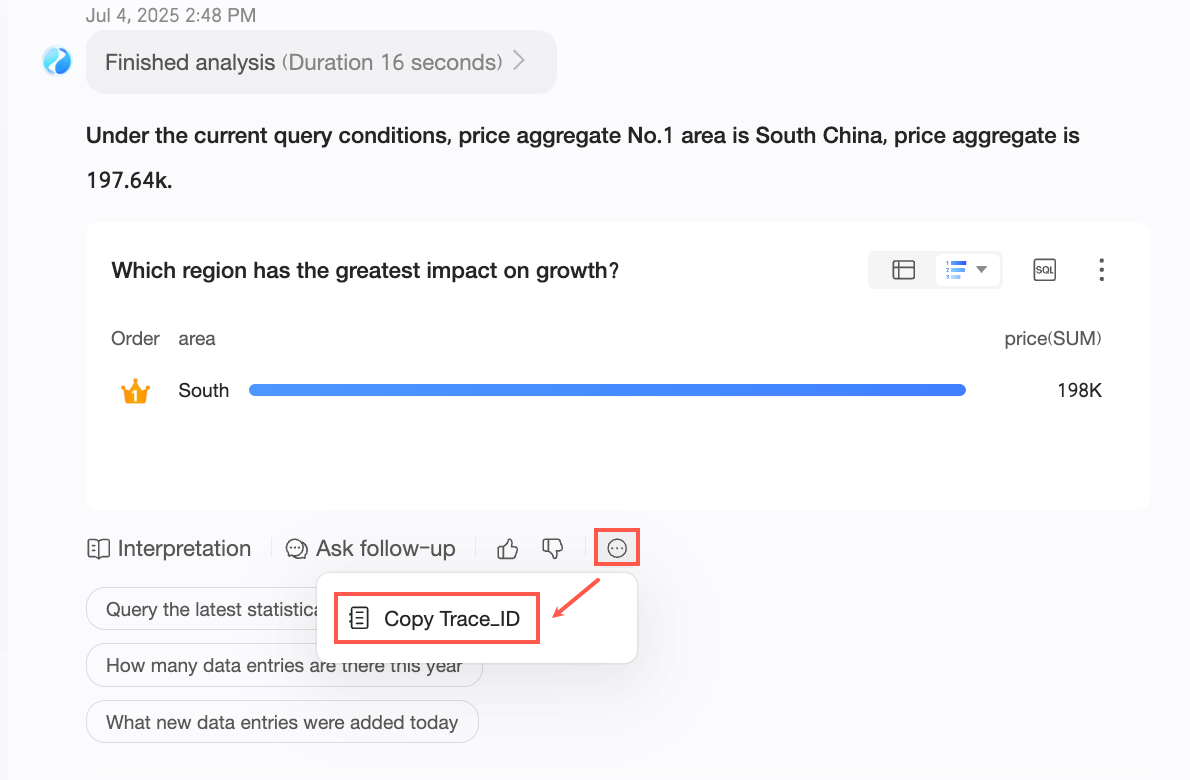Click the assistant avatar icon
The height and width of the screenshot is (780, 1190).
tap(57, 62)
